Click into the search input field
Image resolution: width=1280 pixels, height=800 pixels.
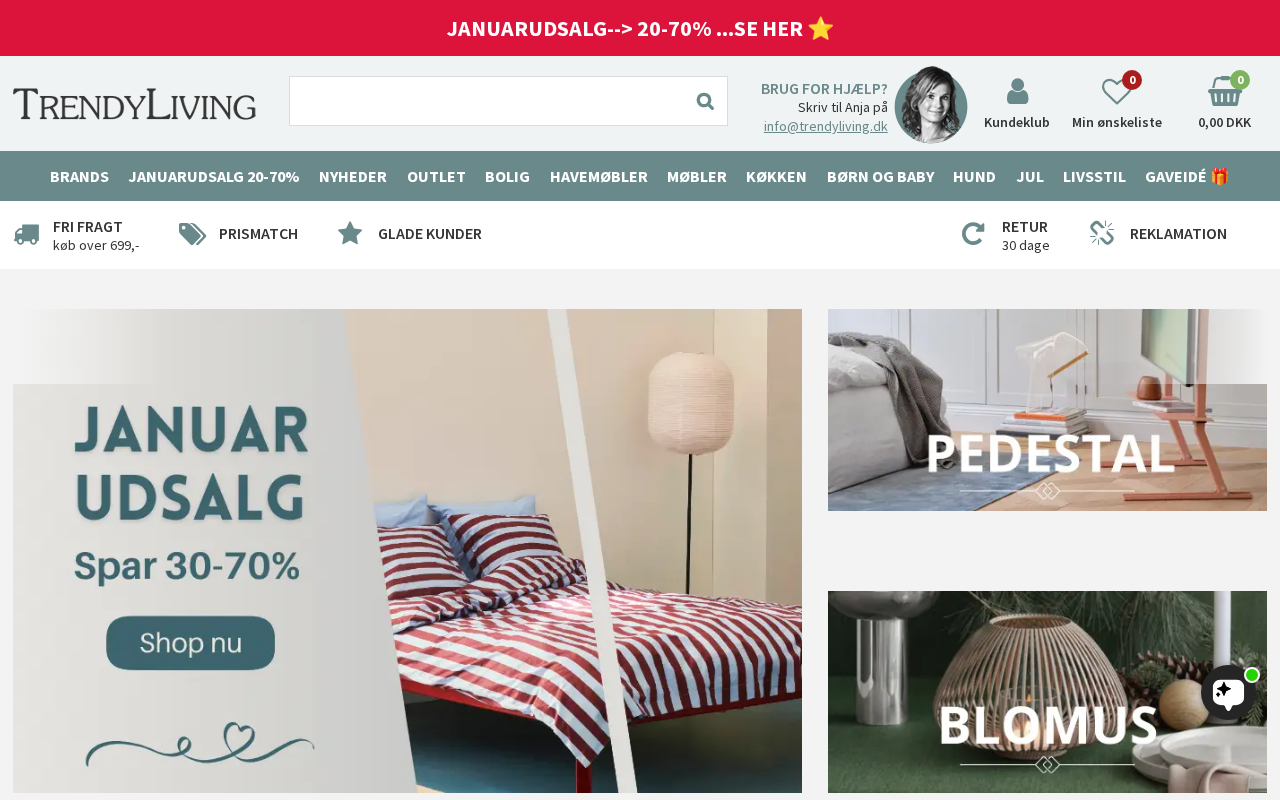pyautogui.click(x=486, y=101)
